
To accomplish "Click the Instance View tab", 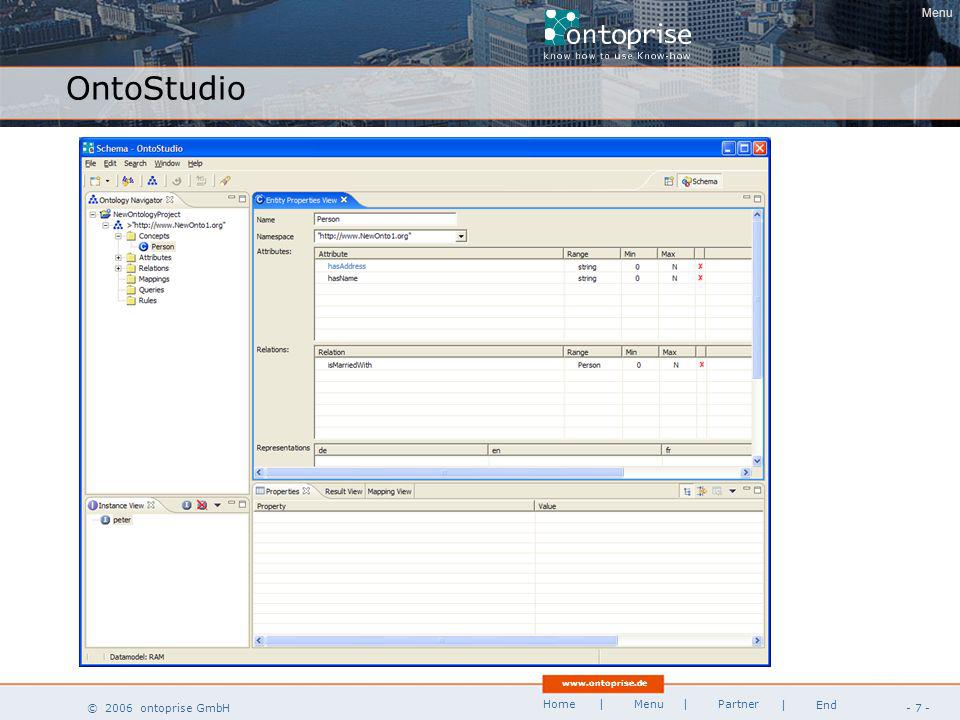I will point(121,505).
